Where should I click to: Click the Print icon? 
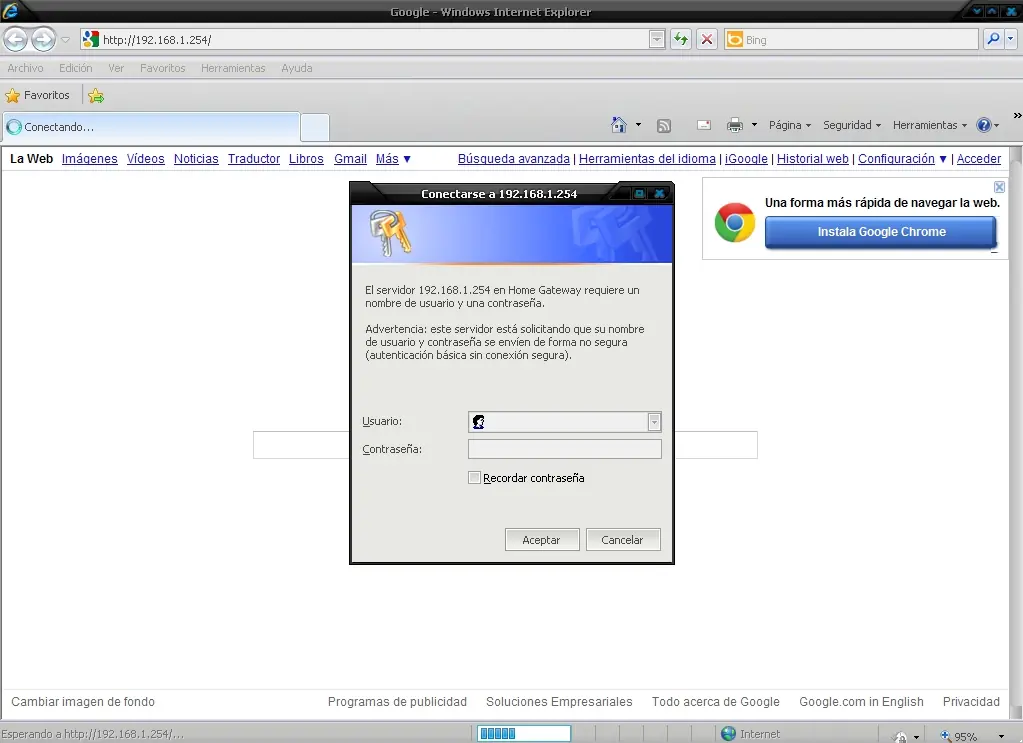(735, 125)
